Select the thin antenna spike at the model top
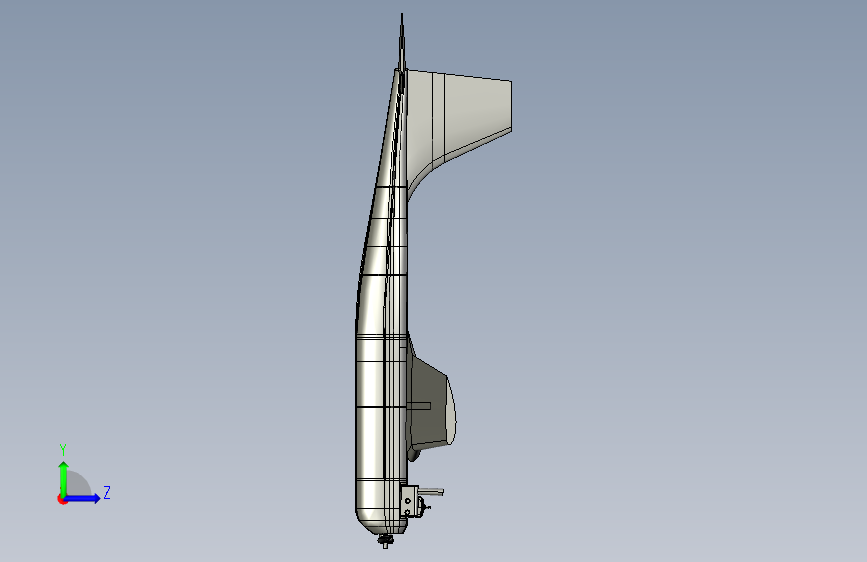The height and width of the screenshot is (562, 867). 402,42
